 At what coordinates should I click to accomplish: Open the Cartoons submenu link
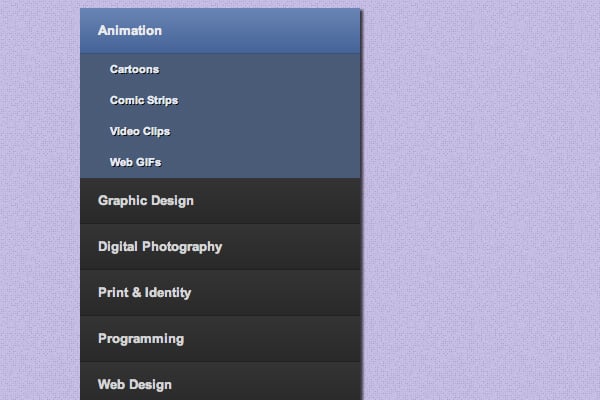(x=220, y=69)
